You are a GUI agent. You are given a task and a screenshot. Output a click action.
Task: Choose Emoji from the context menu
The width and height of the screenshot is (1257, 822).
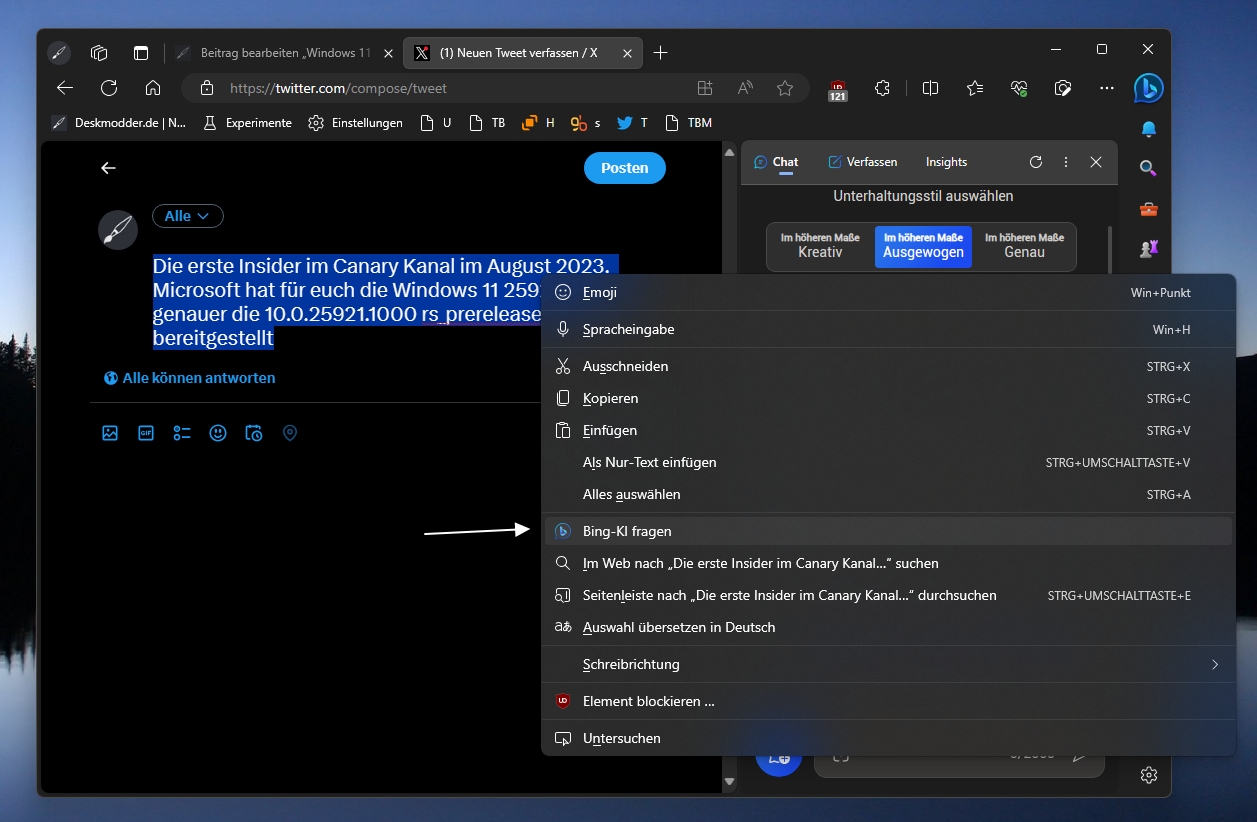888,293
